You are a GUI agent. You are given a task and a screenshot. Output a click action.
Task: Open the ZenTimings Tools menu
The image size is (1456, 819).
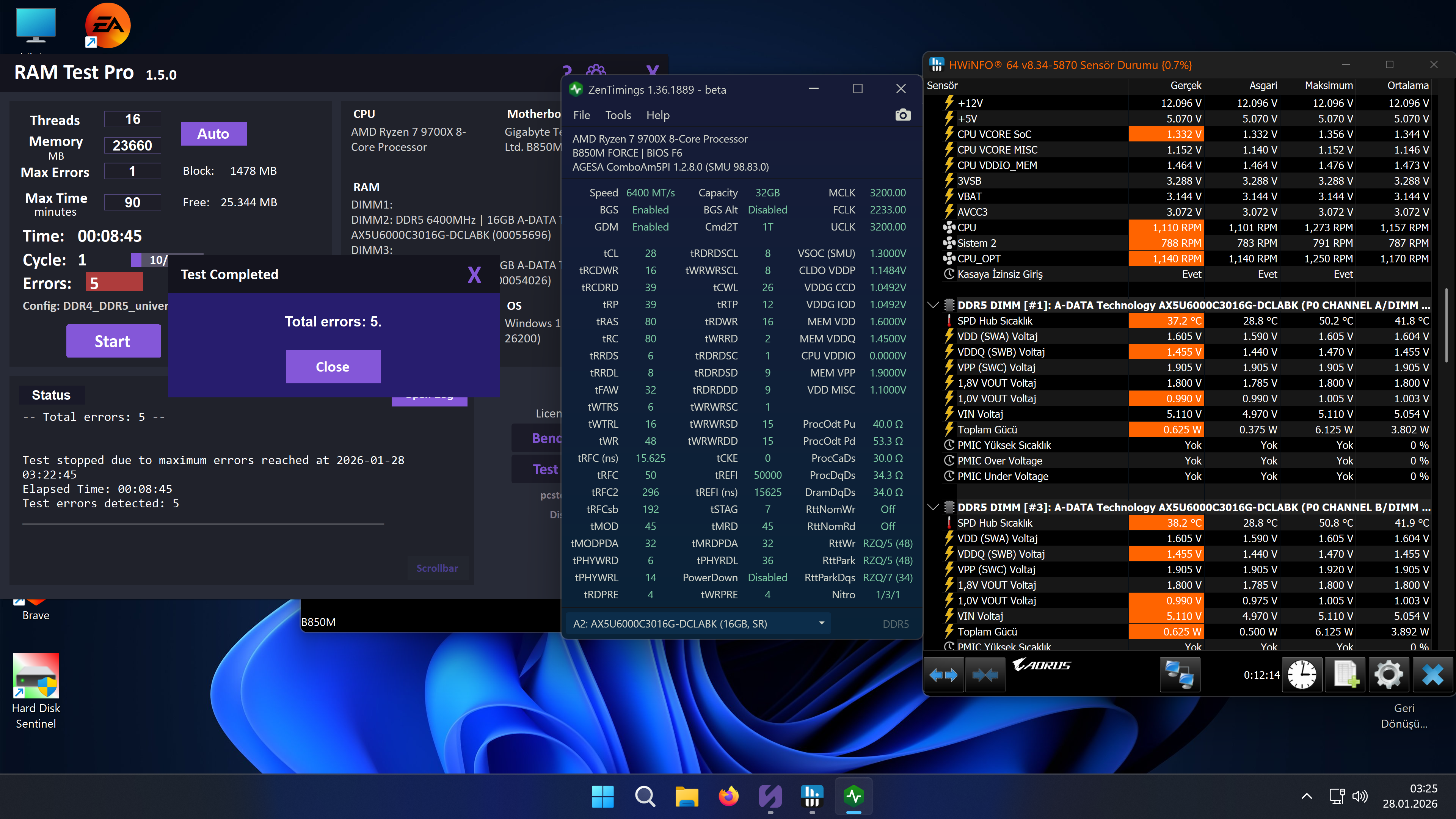[618, 115]
